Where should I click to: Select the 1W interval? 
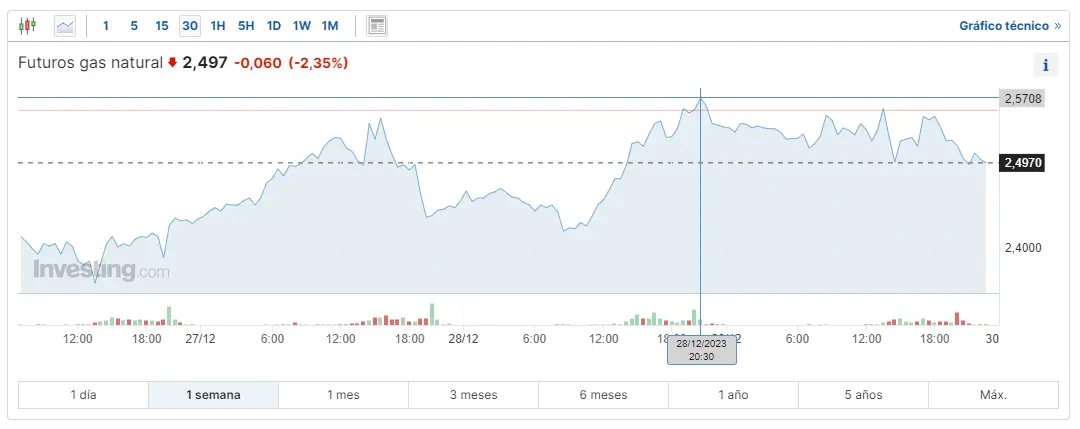(302, 25)
